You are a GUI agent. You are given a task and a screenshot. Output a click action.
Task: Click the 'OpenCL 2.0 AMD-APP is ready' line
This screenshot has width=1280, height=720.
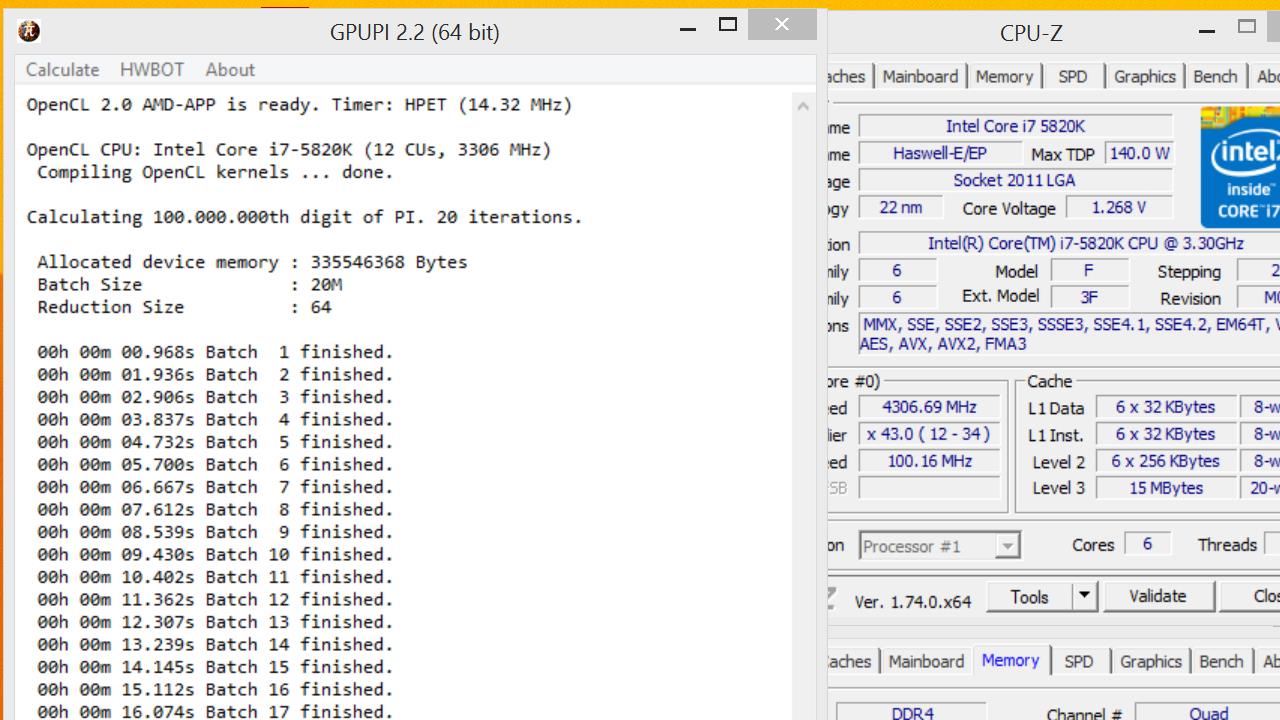[x=299, y=104]
